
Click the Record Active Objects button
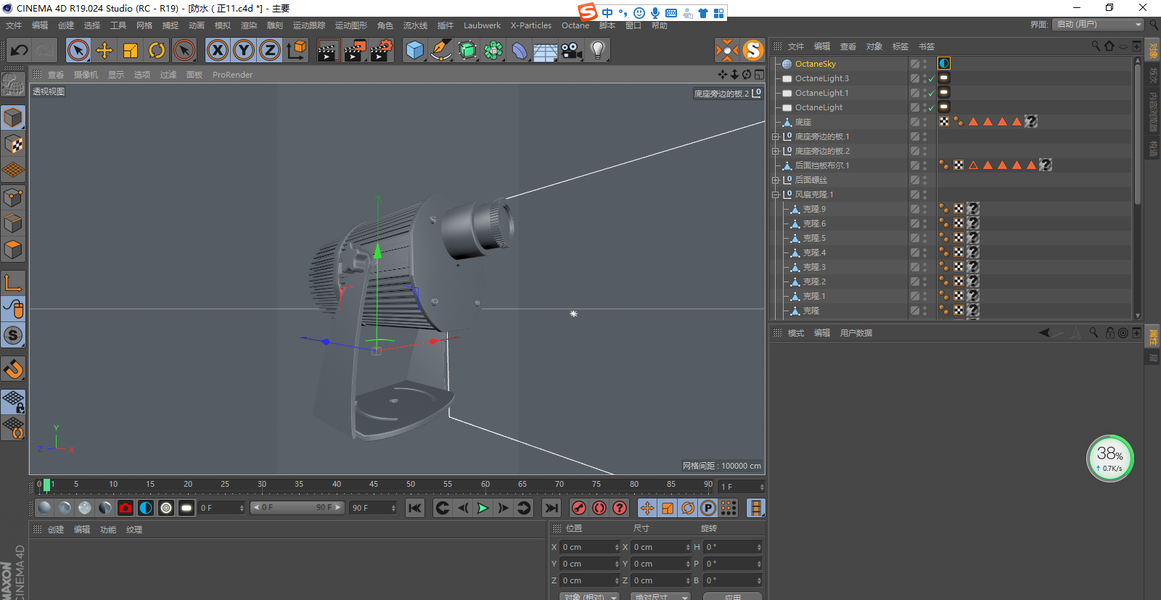pos(579,508)
